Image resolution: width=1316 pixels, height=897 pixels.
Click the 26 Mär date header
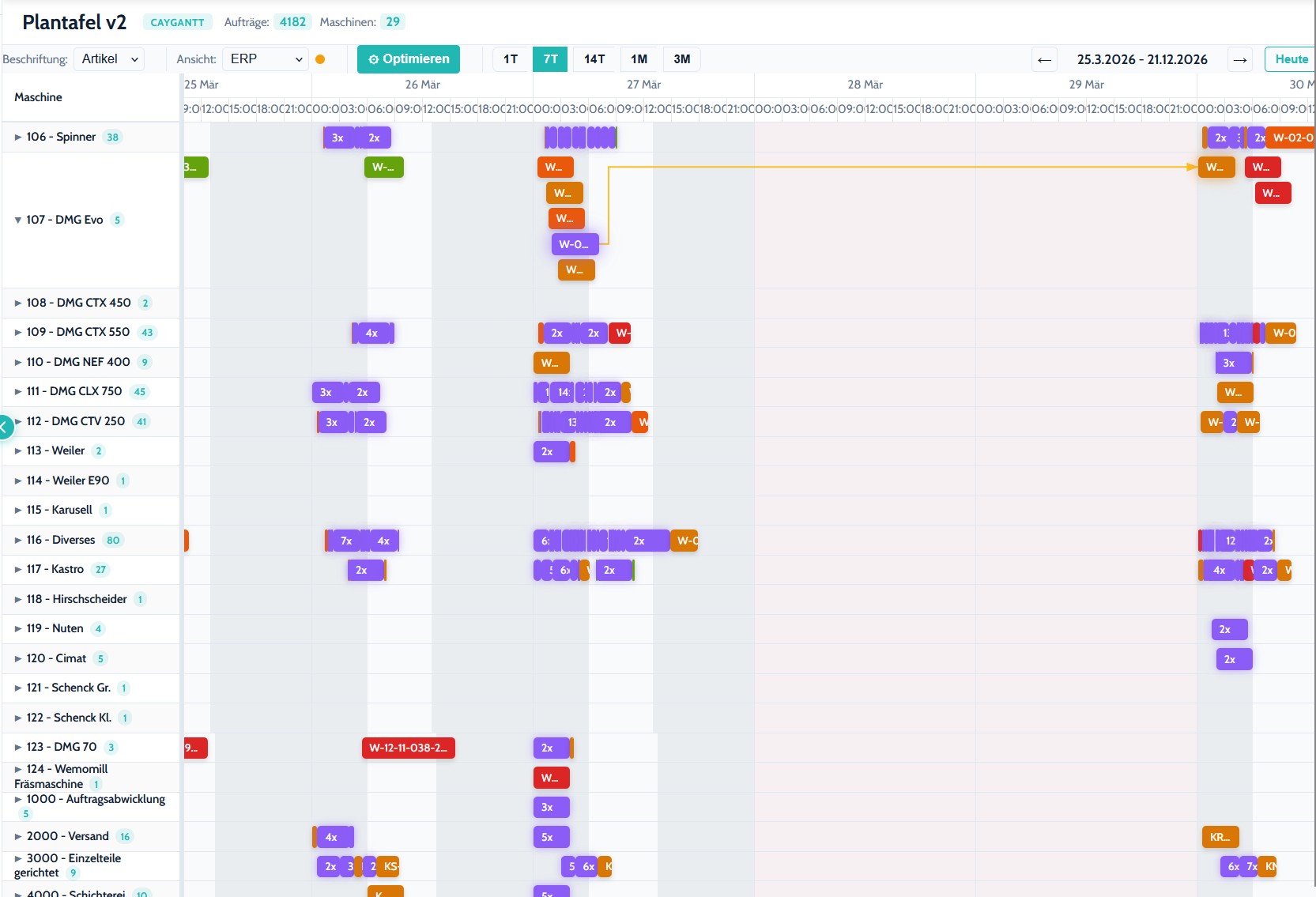click(x=422, y=85)
